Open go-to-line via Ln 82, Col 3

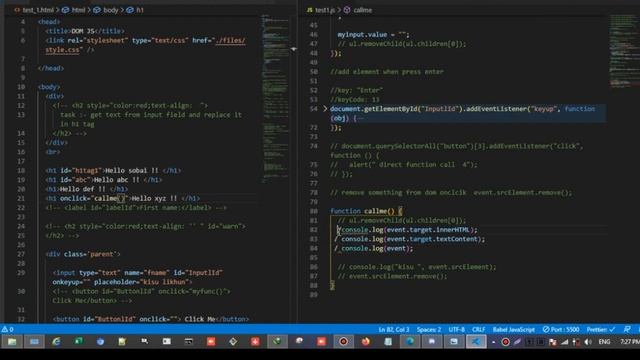[394, 329]
